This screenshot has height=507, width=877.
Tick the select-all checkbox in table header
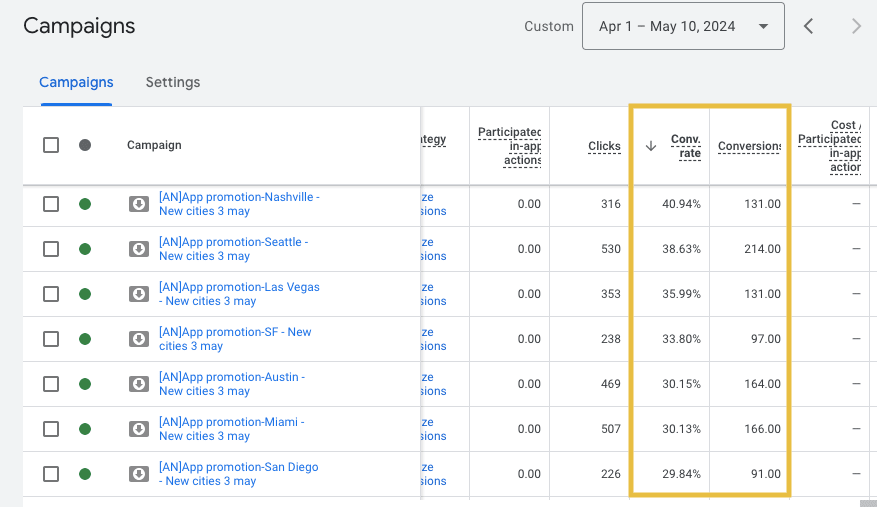point(51,145)
